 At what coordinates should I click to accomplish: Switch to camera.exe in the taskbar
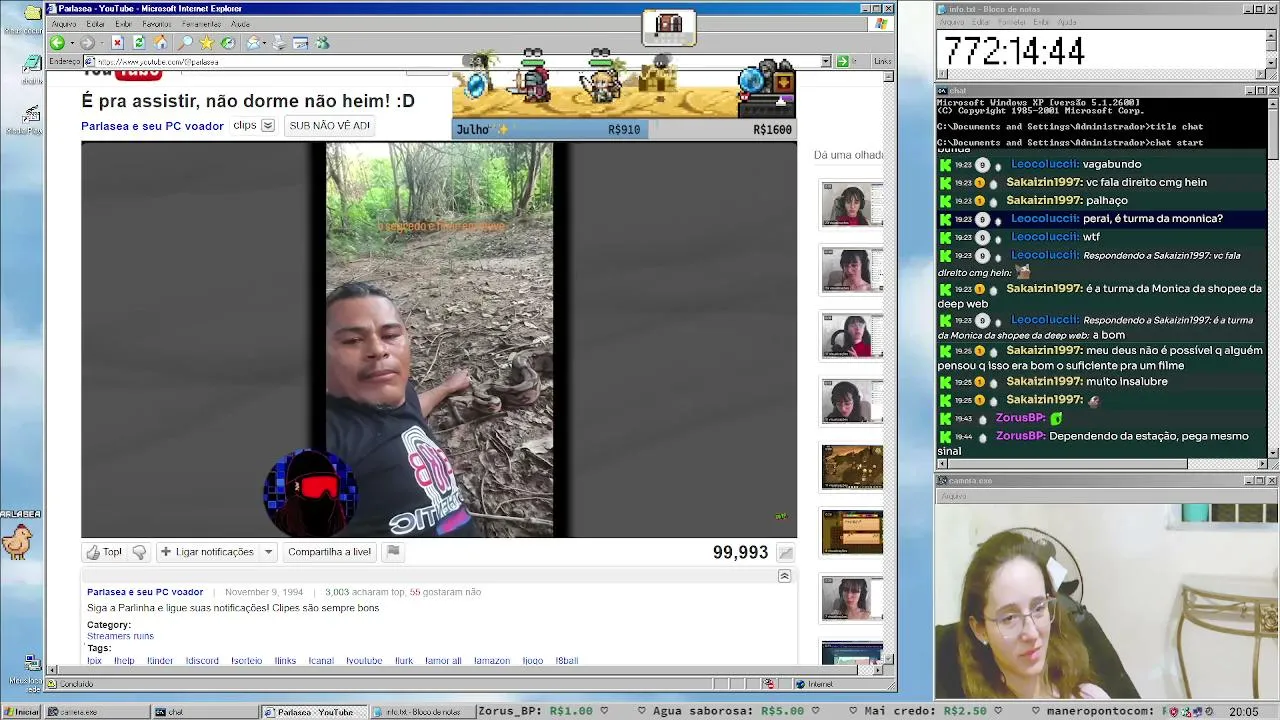coord(97,712)
